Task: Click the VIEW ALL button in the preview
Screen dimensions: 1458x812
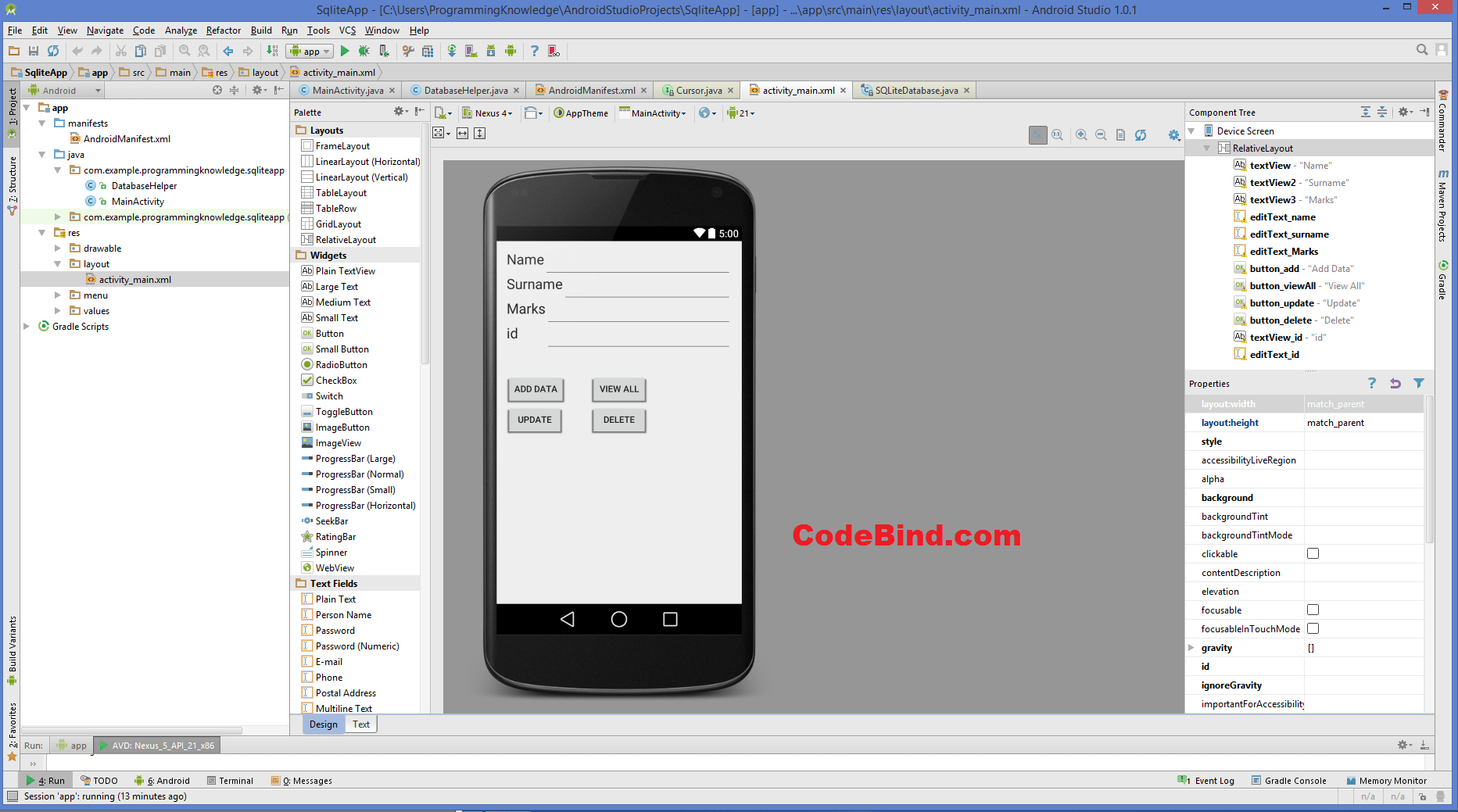Action: pos(618,389)
